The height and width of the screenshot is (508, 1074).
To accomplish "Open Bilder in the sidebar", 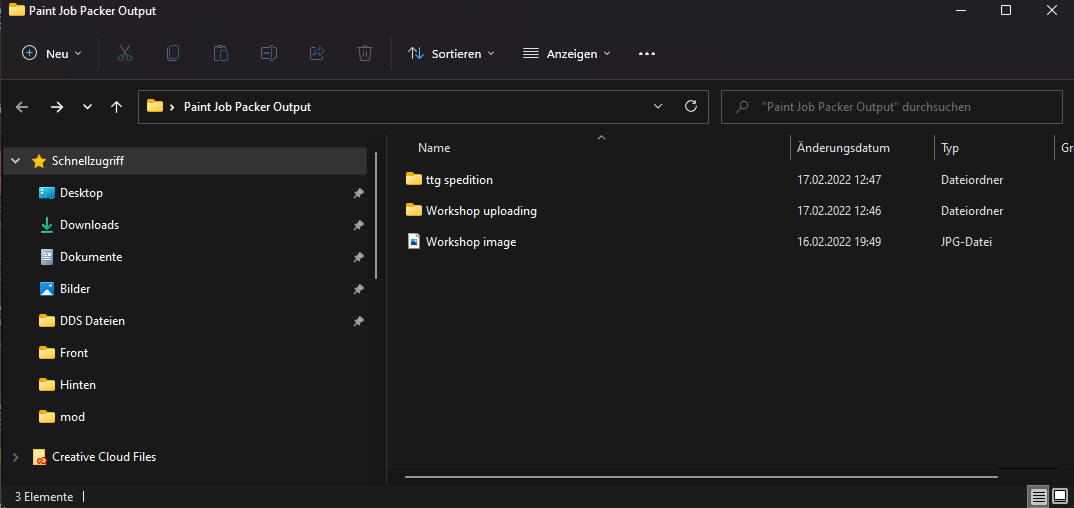I will pyautogui.click(x=75, y=289).
